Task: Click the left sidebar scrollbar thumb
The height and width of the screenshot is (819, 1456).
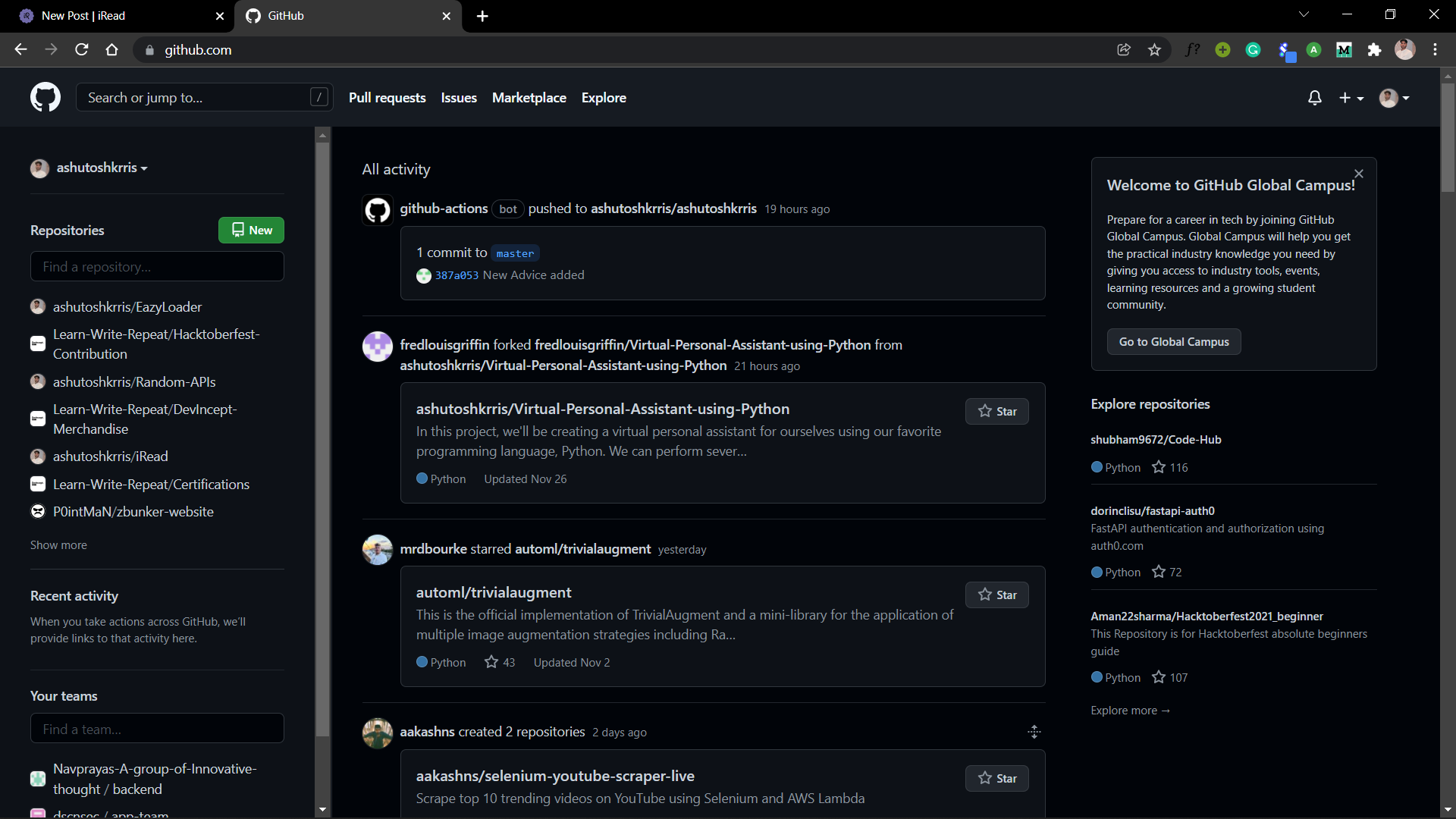Action: pyautogui.click(x=322, y=440)
